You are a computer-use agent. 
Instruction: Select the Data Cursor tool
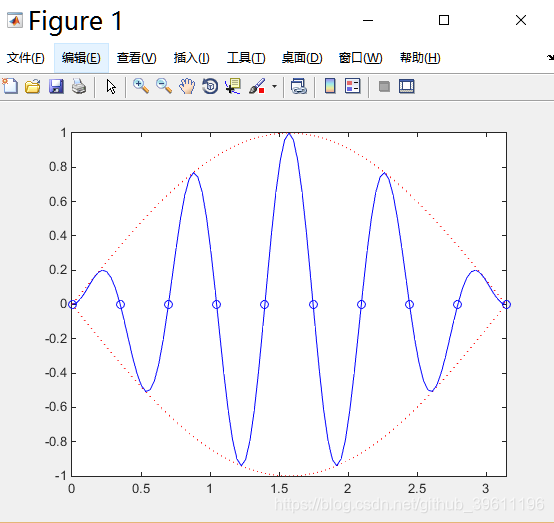pyautogui.click(x=233, y=86)
